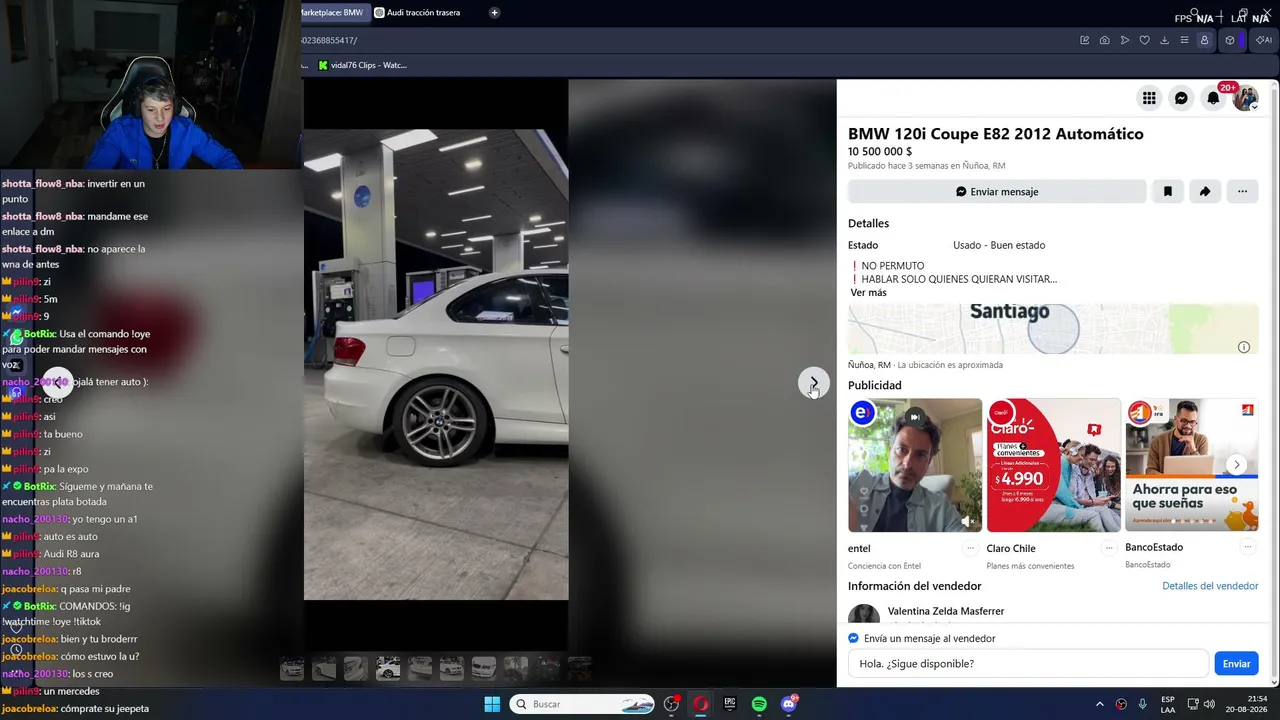Open seller Valentina Zelda Masferrer profile
Image resolution: width=1280 pixels, height=720 pixels.
(x=946, y=611)
